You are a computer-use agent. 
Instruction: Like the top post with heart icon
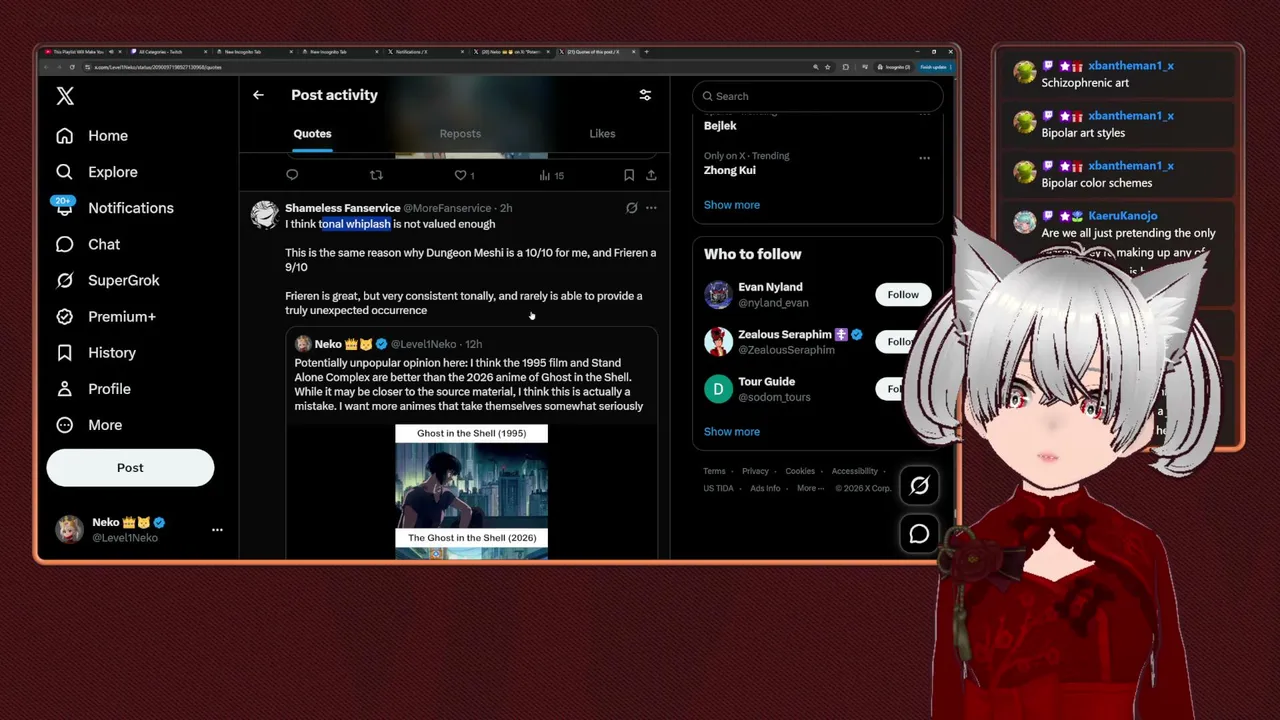[461, 175]
